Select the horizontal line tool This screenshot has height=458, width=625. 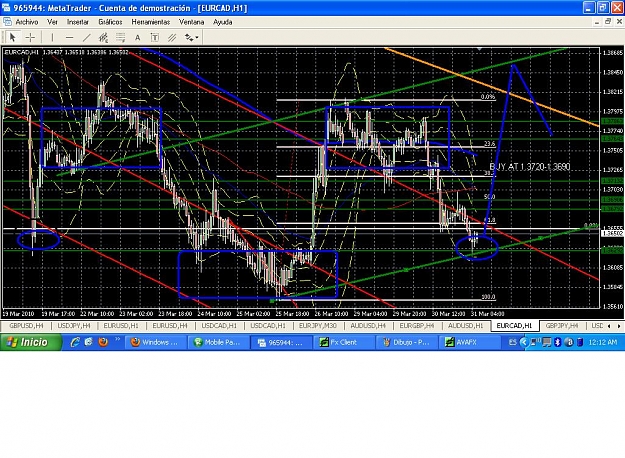coord(69,37)
